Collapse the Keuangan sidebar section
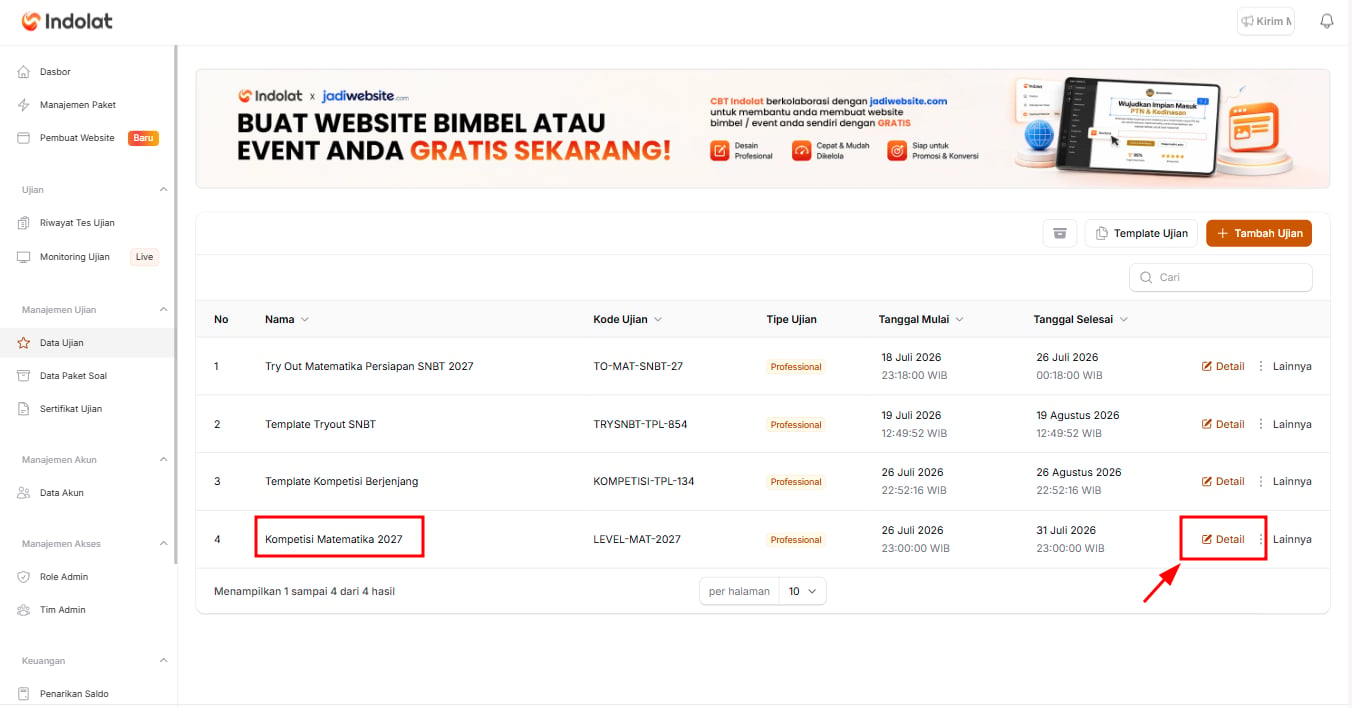Image resolution: width=1352 pixels, height=708 pixels. [164, 660]
